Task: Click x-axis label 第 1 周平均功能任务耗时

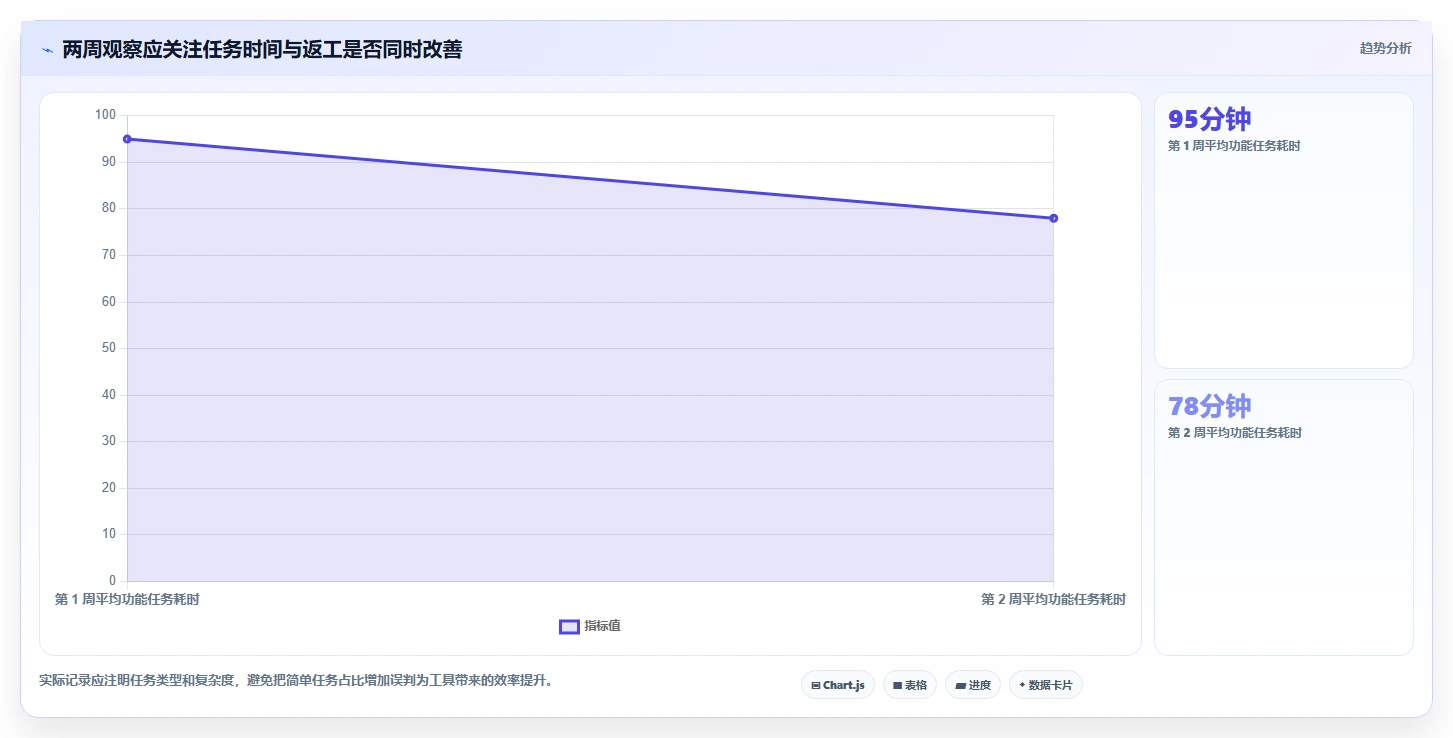Action: point(127,599)
